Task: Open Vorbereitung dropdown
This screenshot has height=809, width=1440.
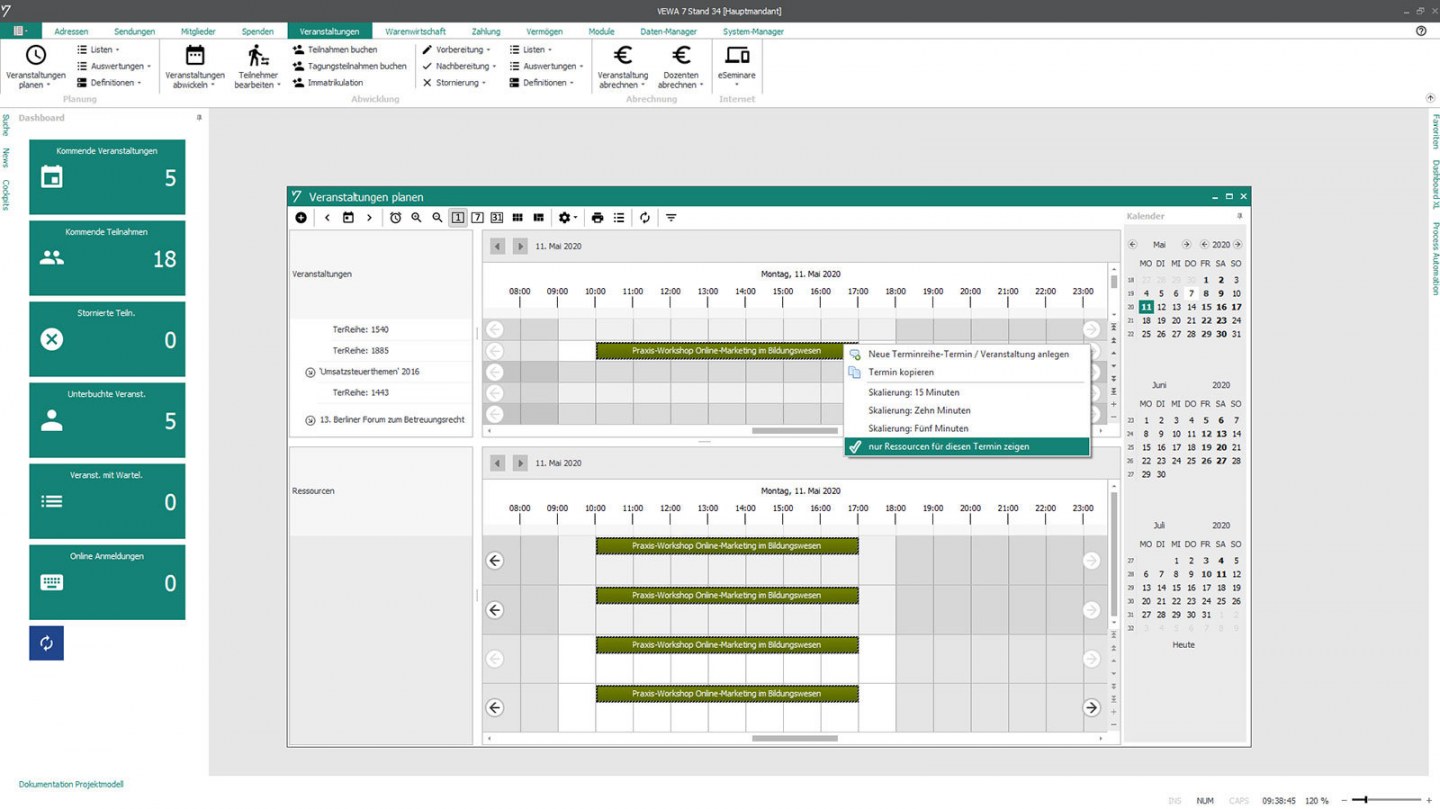Action: pyautogui.click(x=456, y=49)
